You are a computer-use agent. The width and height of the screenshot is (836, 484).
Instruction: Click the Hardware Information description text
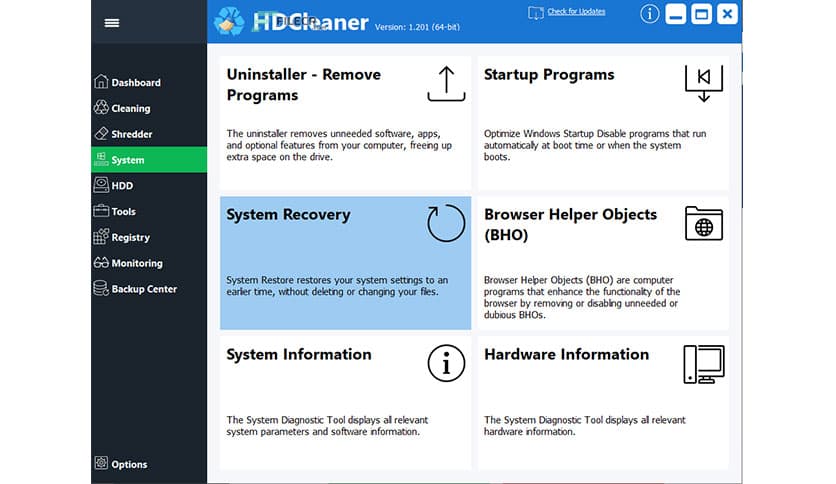(585, 425)
